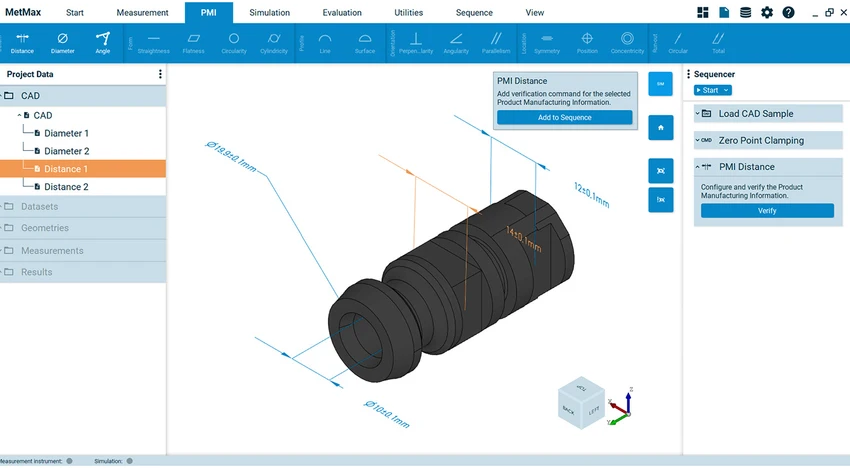Expand the Geometries section

83,228
